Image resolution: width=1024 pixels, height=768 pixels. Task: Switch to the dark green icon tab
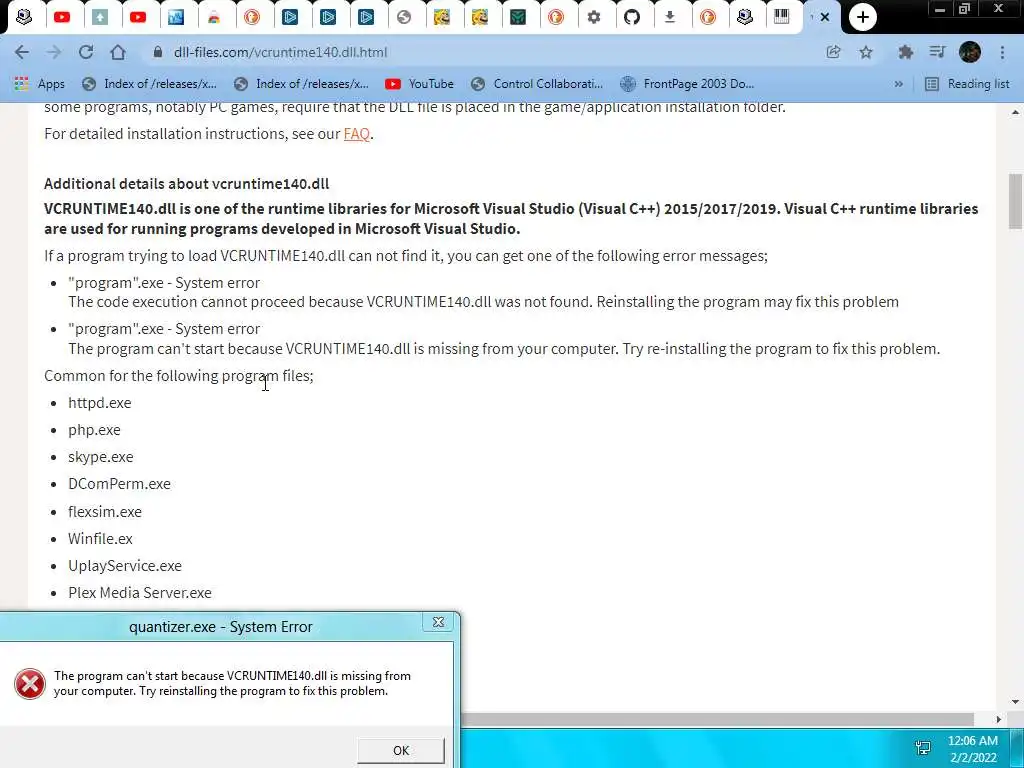[518, 17]
